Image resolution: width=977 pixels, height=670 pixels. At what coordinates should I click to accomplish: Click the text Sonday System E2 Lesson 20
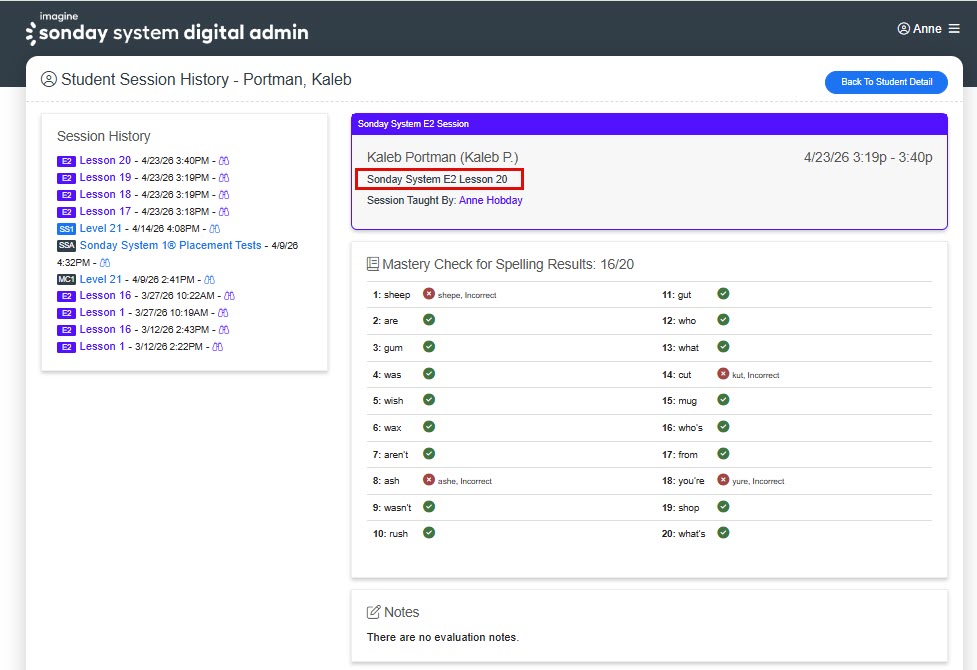[437, 179]
